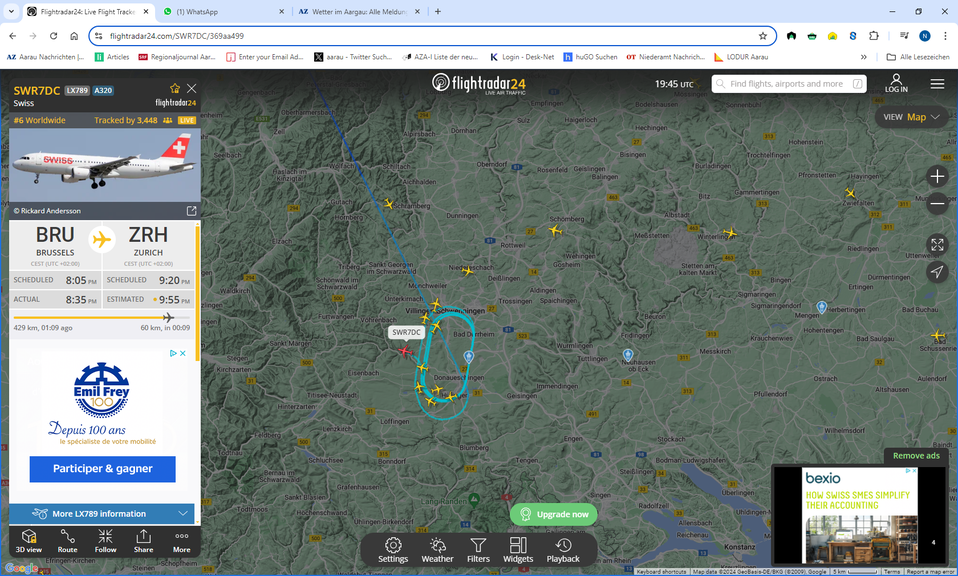Select the red SWR7DC aircraft on map
958x576 pixels.
pyautogui.click(x=404, y=351)
